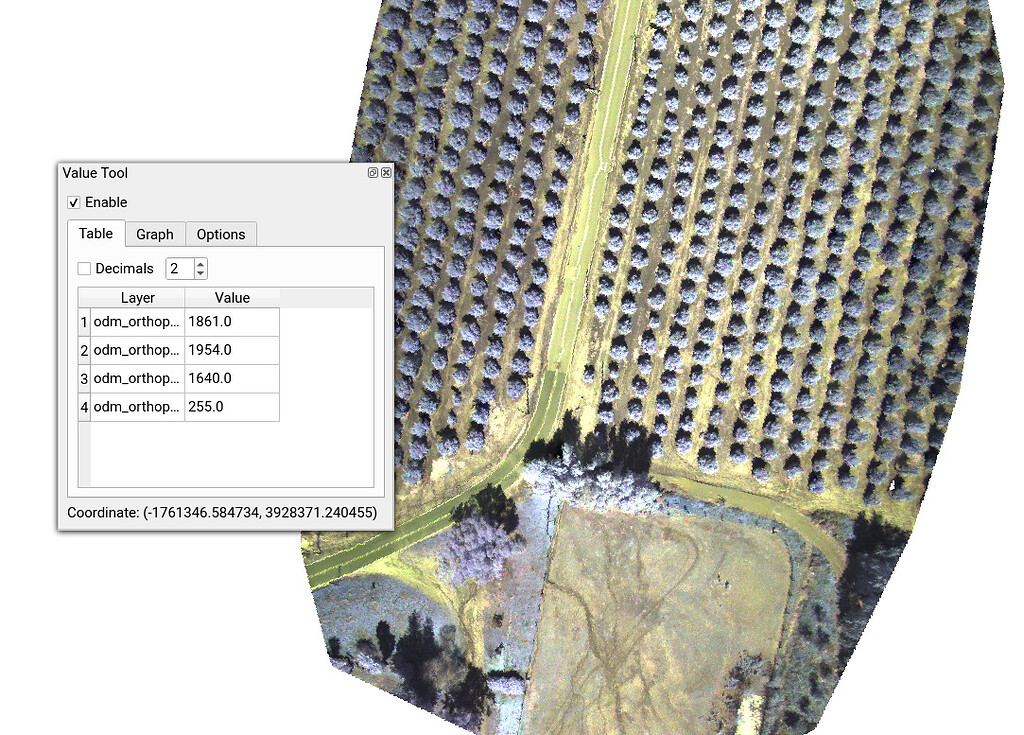Select the Value column header

coord(231,297)
